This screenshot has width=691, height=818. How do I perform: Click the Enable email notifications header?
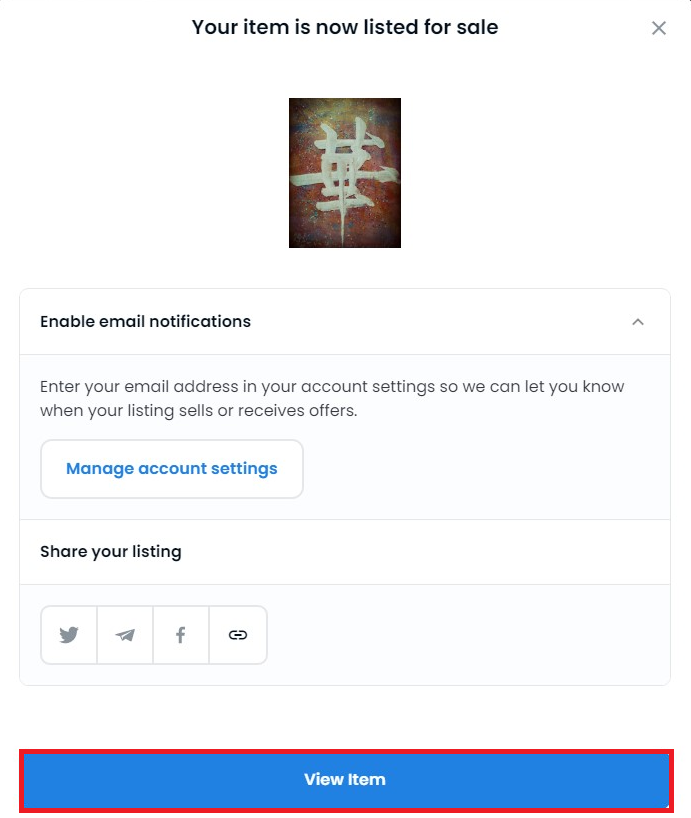pyautogui.click(x=345, y=322)
